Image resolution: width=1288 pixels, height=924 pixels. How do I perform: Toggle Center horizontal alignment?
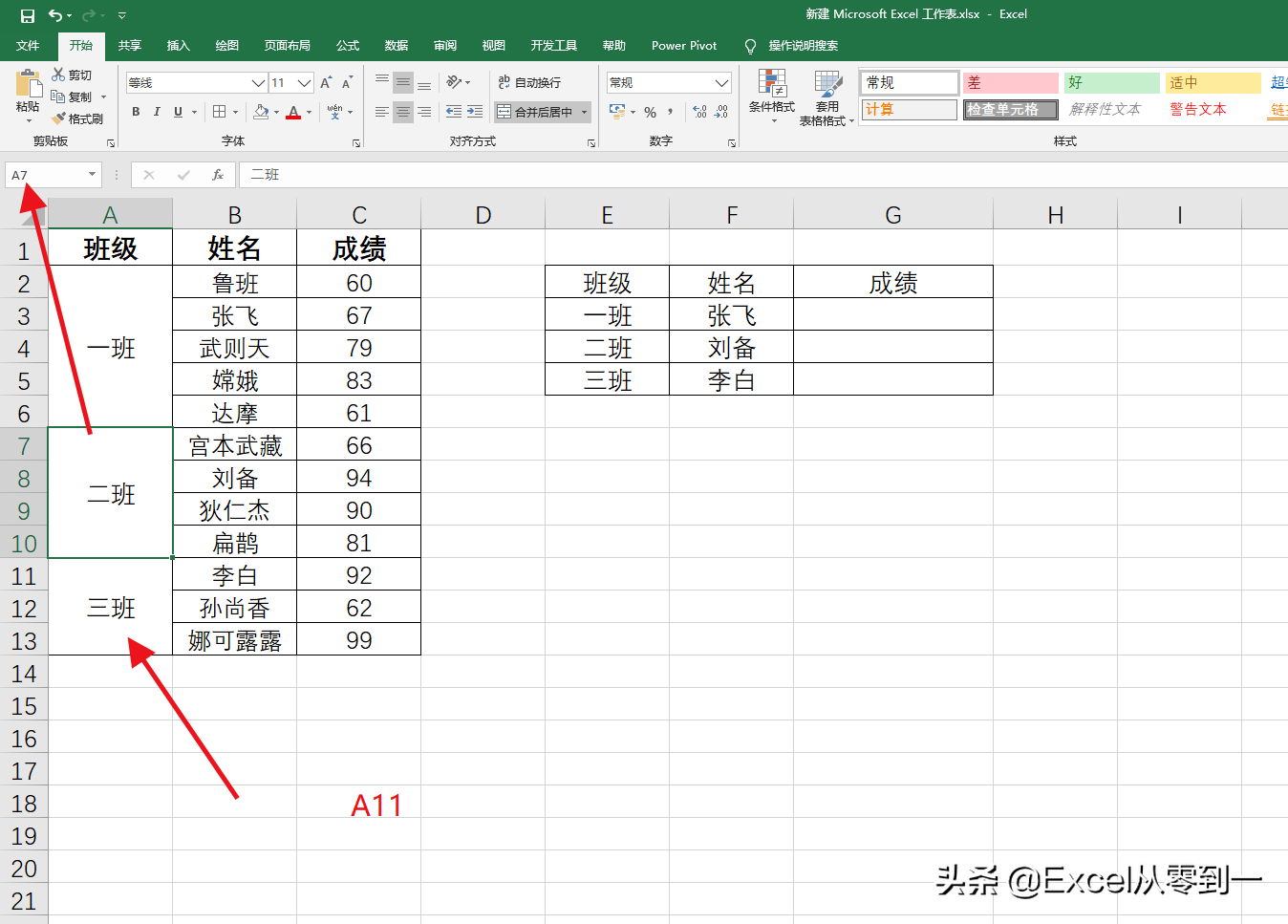pyautogui.click(x=403, y=112)
